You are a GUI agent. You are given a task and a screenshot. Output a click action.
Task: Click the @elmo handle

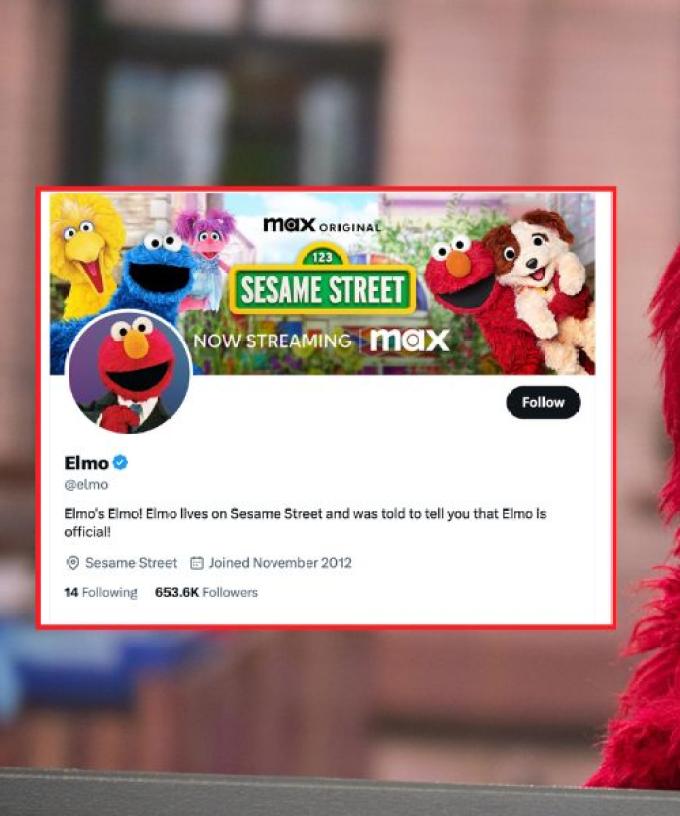(x=86, y=484)
